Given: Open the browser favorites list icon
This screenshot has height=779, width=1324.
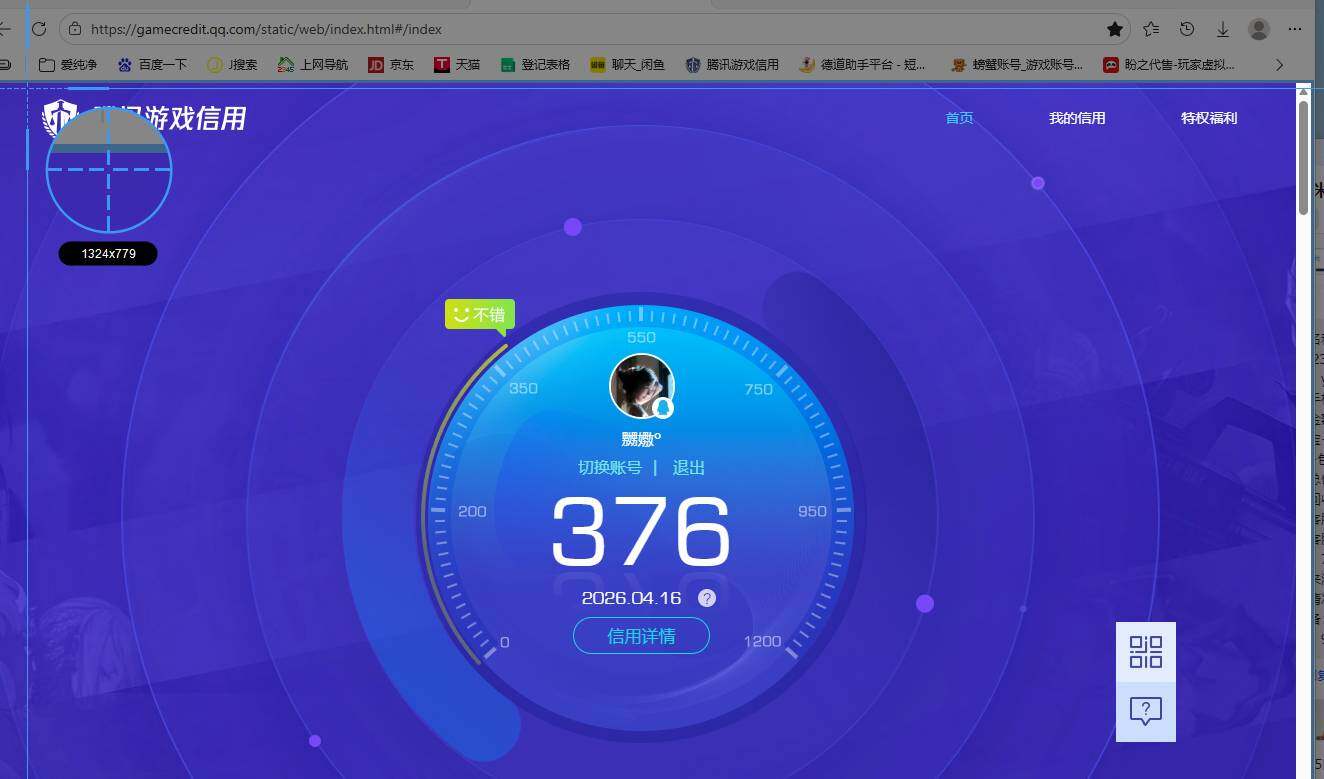Looking at the screenshot, I should (x=1151, y=29).
